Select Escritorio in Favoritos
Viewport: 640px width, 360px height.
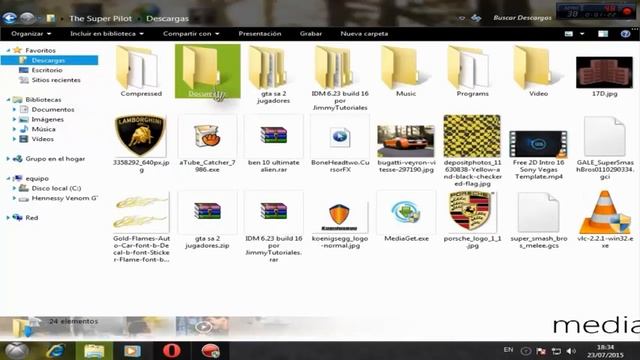pyautogui.click(x=47, y=70)
